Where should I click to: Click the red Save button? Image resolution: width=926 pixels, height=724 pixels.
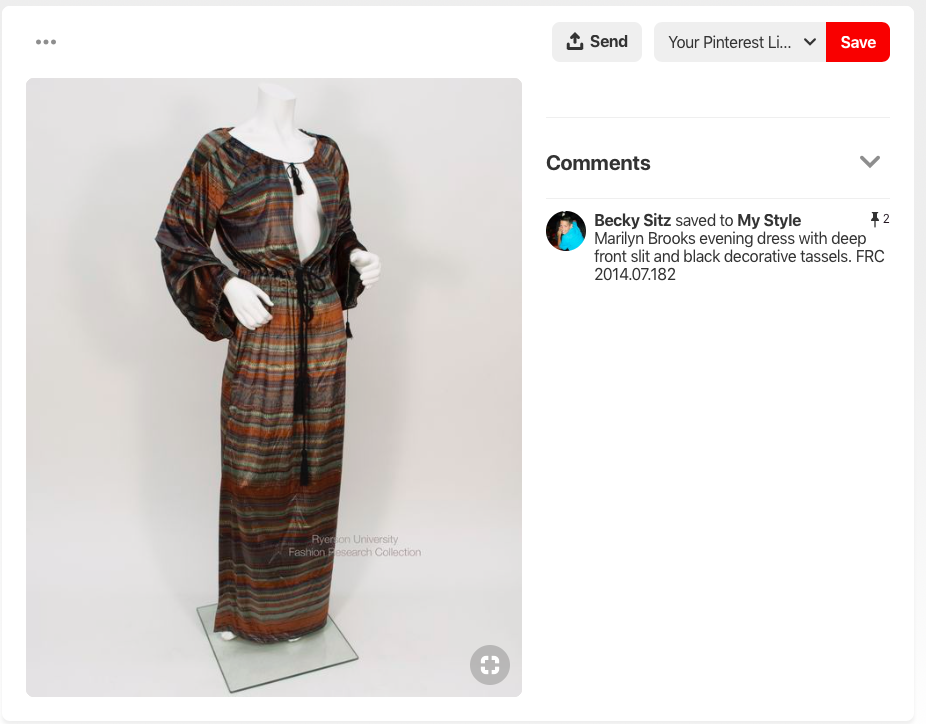coord(857,42)
